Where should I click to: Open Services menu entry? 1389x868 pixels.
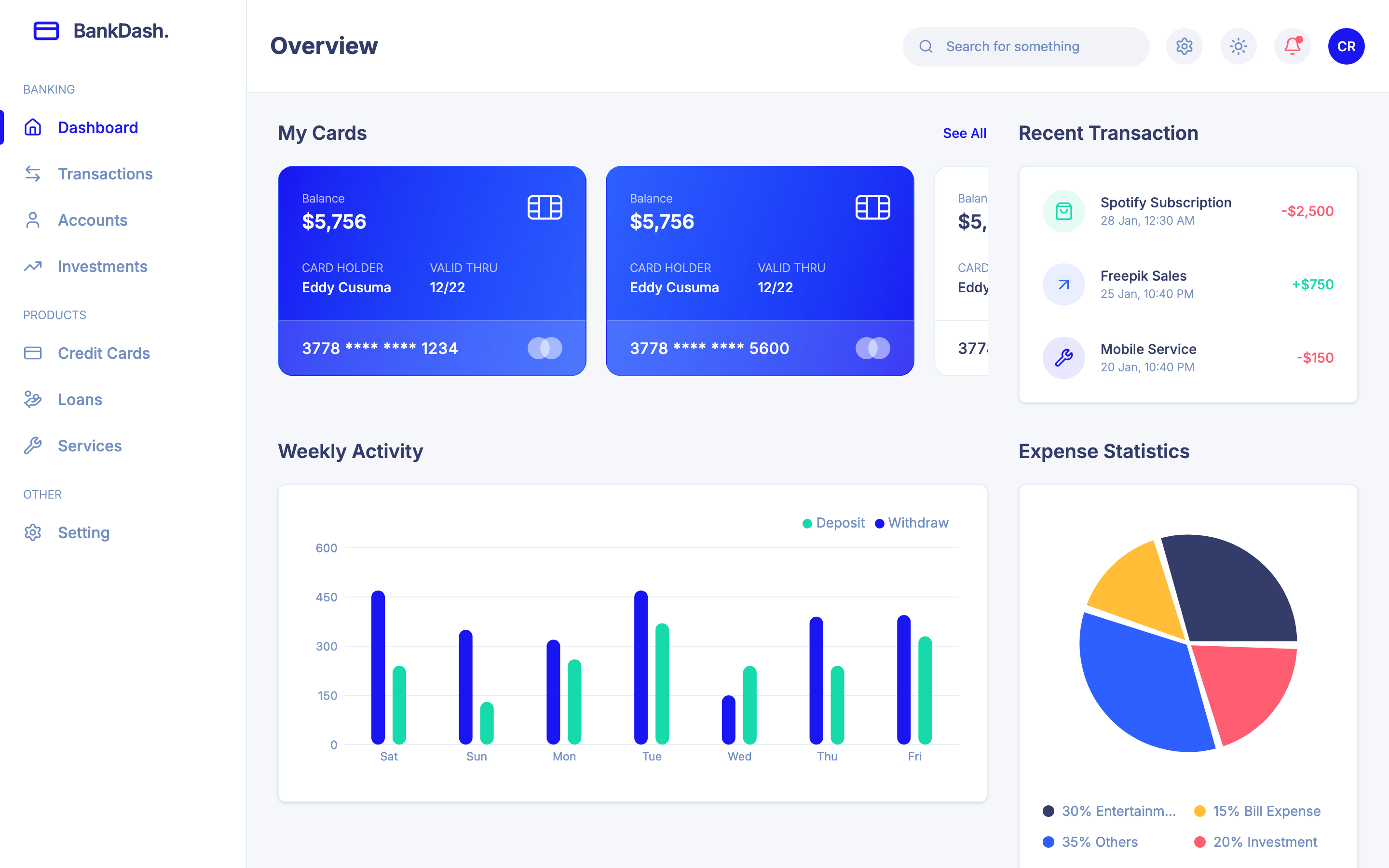(x=90, y=446)
